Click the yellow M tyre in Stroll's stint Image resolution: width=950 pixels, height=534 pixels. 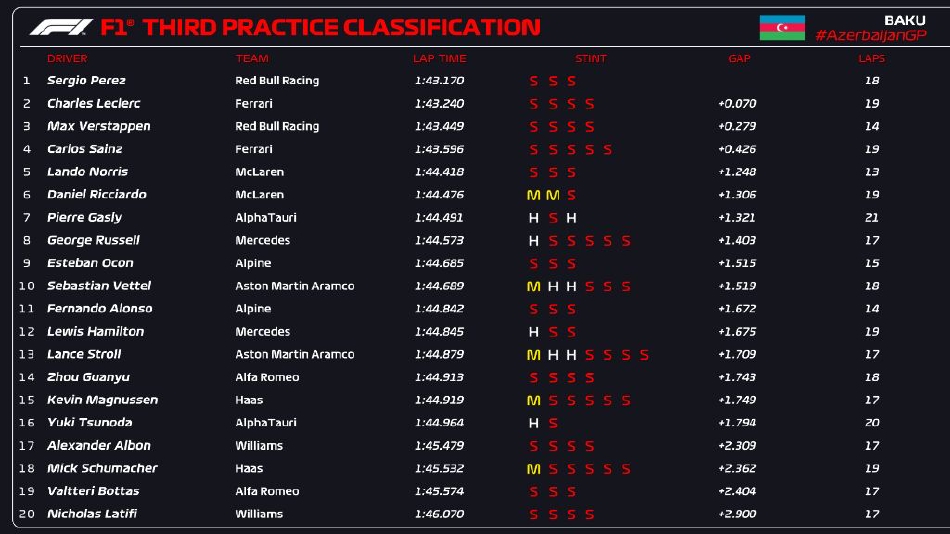[533, 355]
